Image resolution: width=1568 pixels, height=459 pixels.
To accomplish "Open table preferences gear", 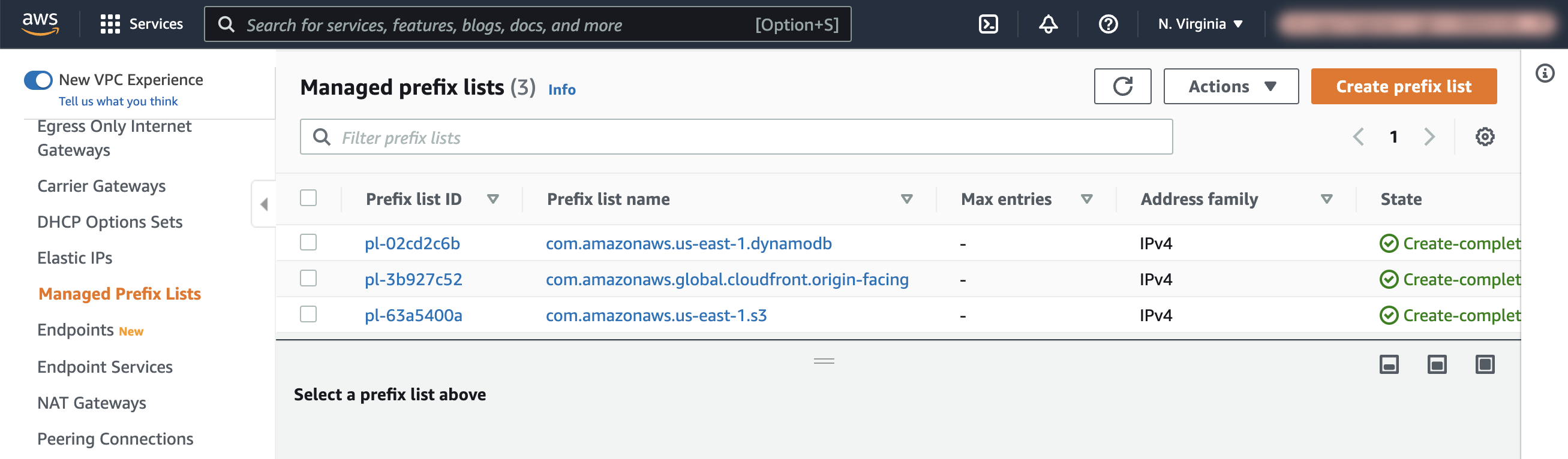I will click(1484, 137).
